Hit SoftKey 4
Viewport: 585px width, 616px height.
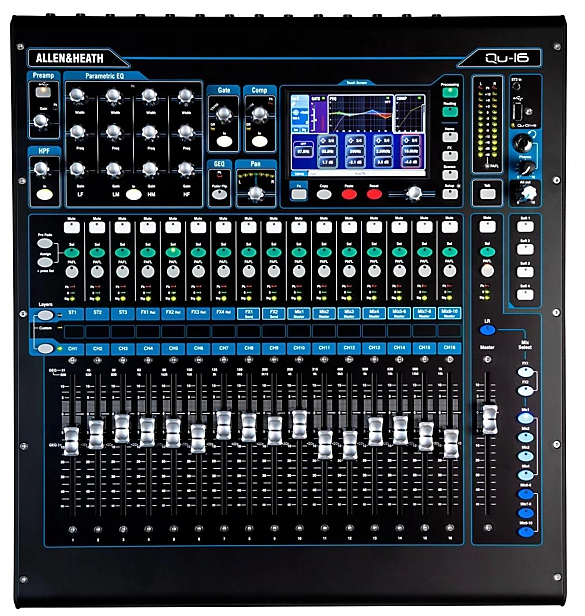point(525,295)
